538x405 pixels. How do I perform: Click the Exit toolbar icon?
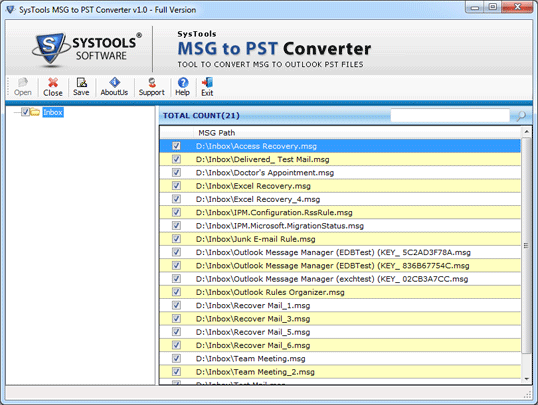tap(207, 82)
